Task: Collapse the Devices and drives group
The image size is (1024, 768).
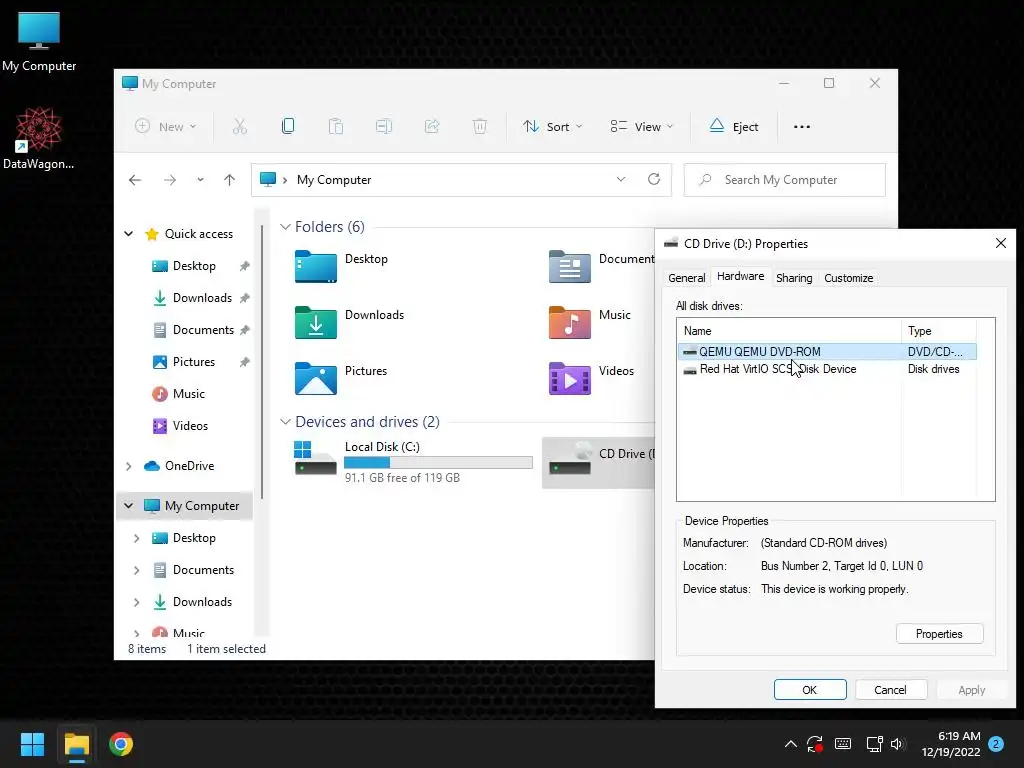Action: click(285, 422)
